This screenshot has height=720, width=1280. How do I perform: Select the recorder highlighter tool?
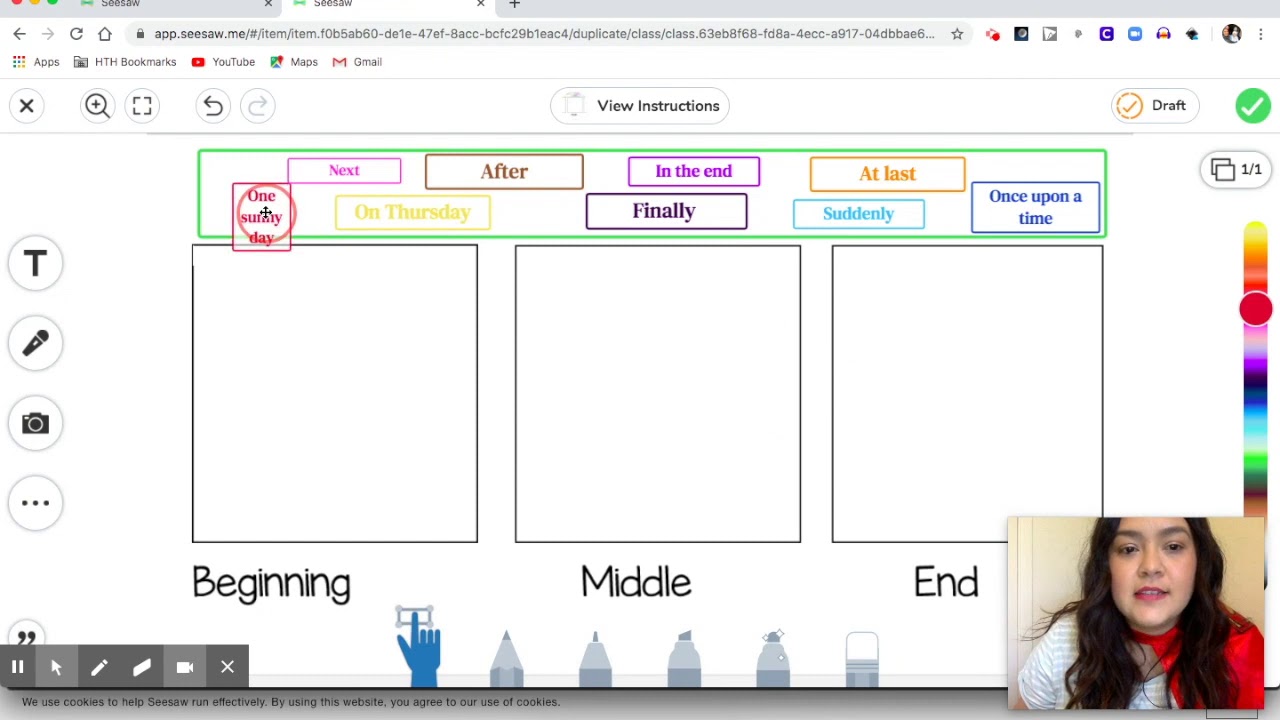pos(142,667)
